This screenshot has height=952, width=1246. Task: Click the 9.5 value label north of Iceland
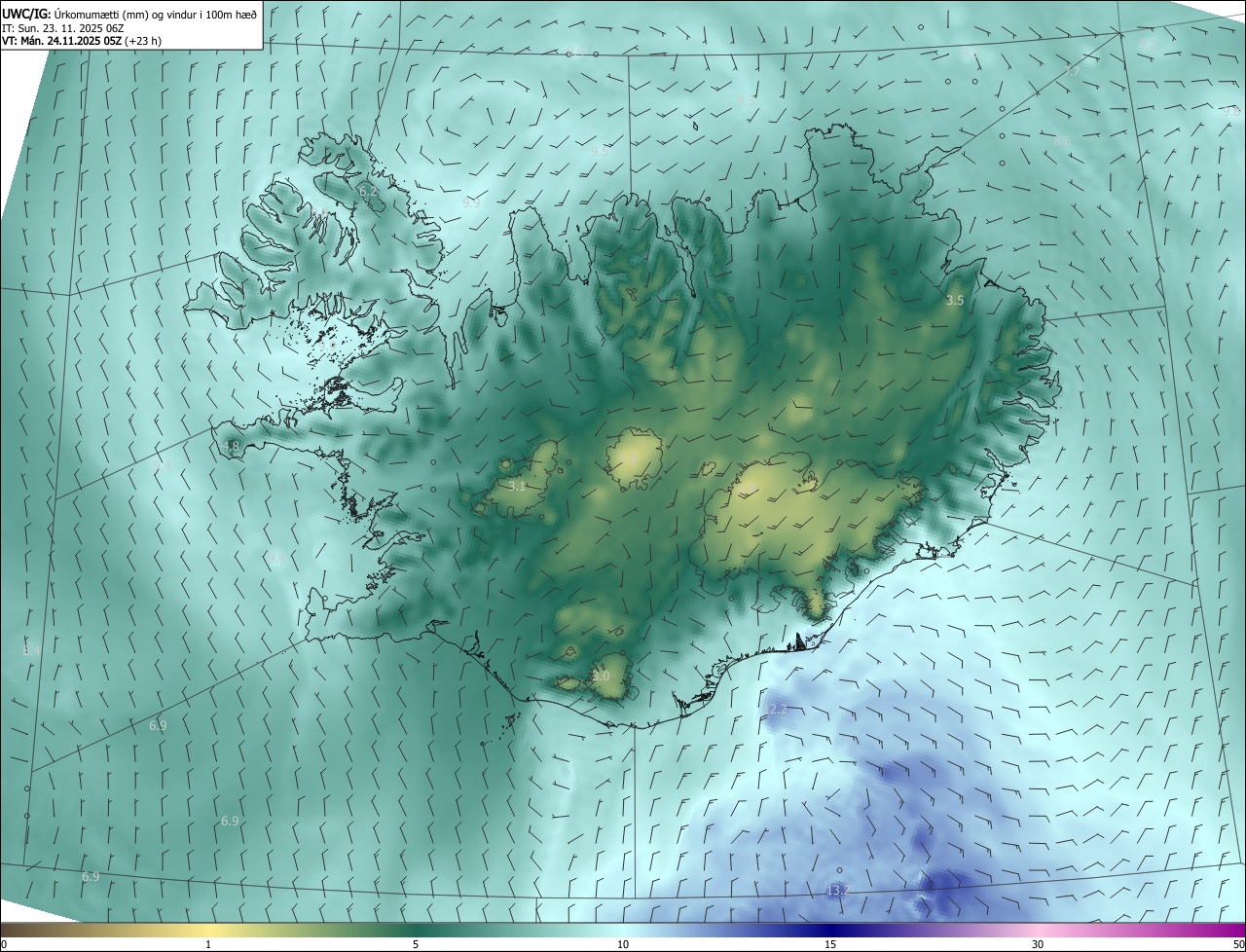600,151
